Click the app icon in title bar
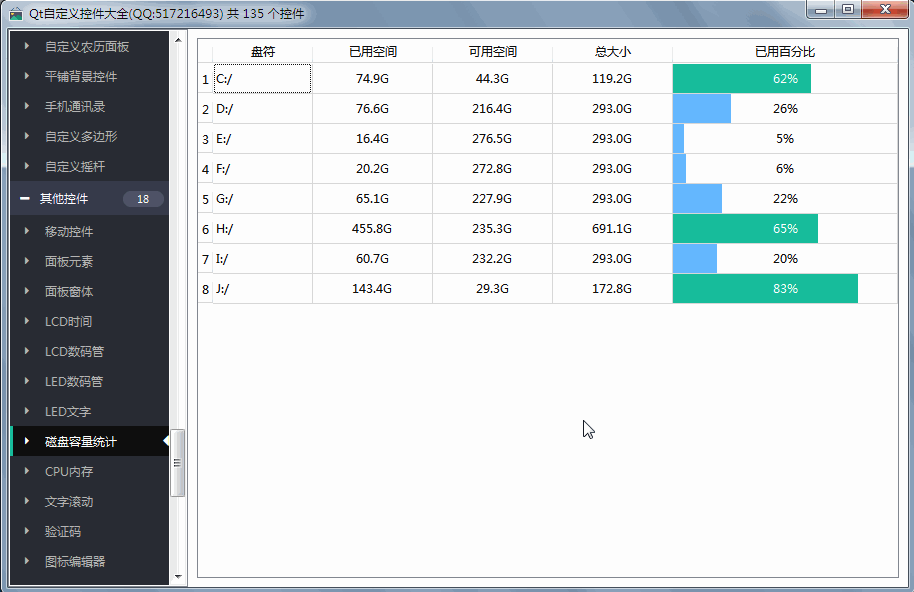The width and height of the screenshot is (914, 592). click(x=15, y=13)
